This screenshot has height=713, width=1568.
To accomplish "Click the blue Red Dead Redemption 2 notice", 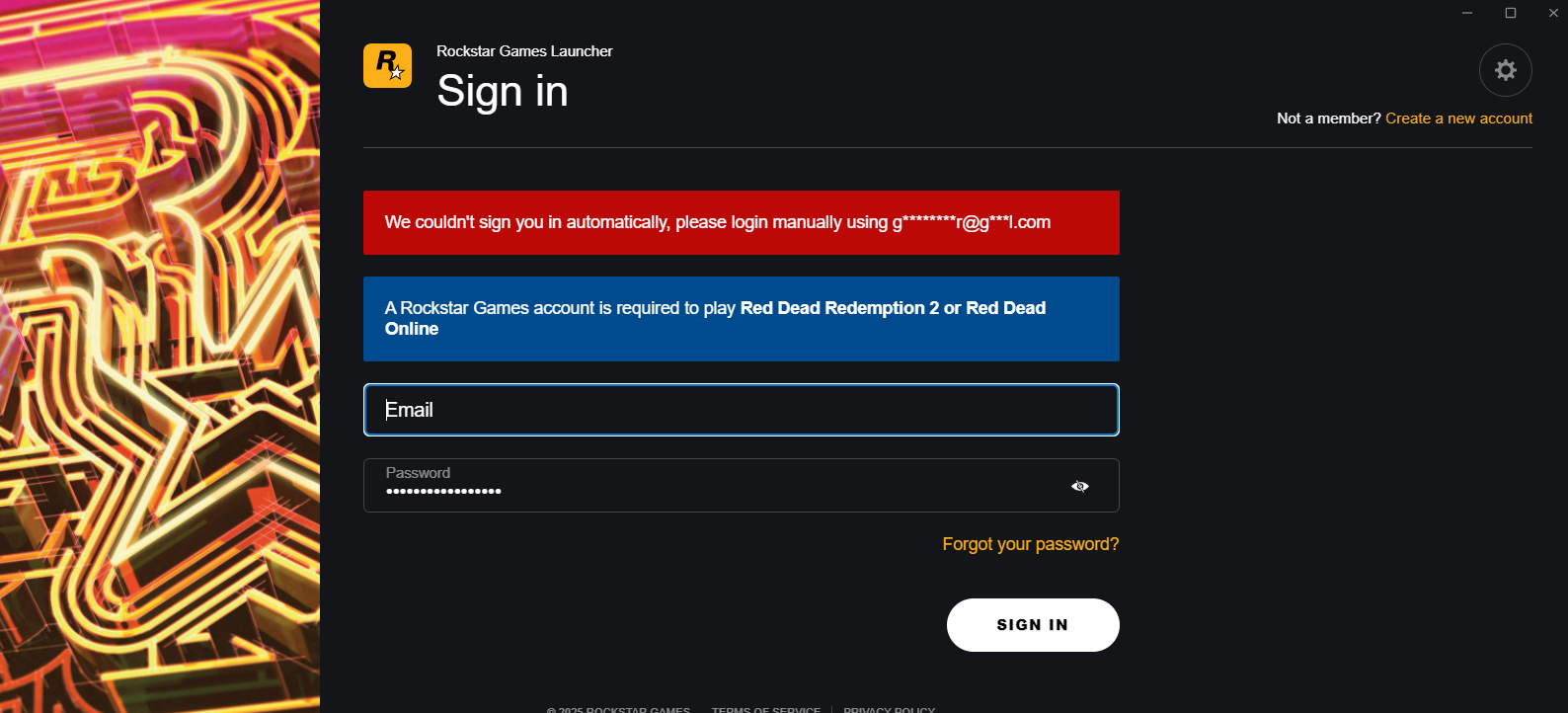I will [741, 319].
